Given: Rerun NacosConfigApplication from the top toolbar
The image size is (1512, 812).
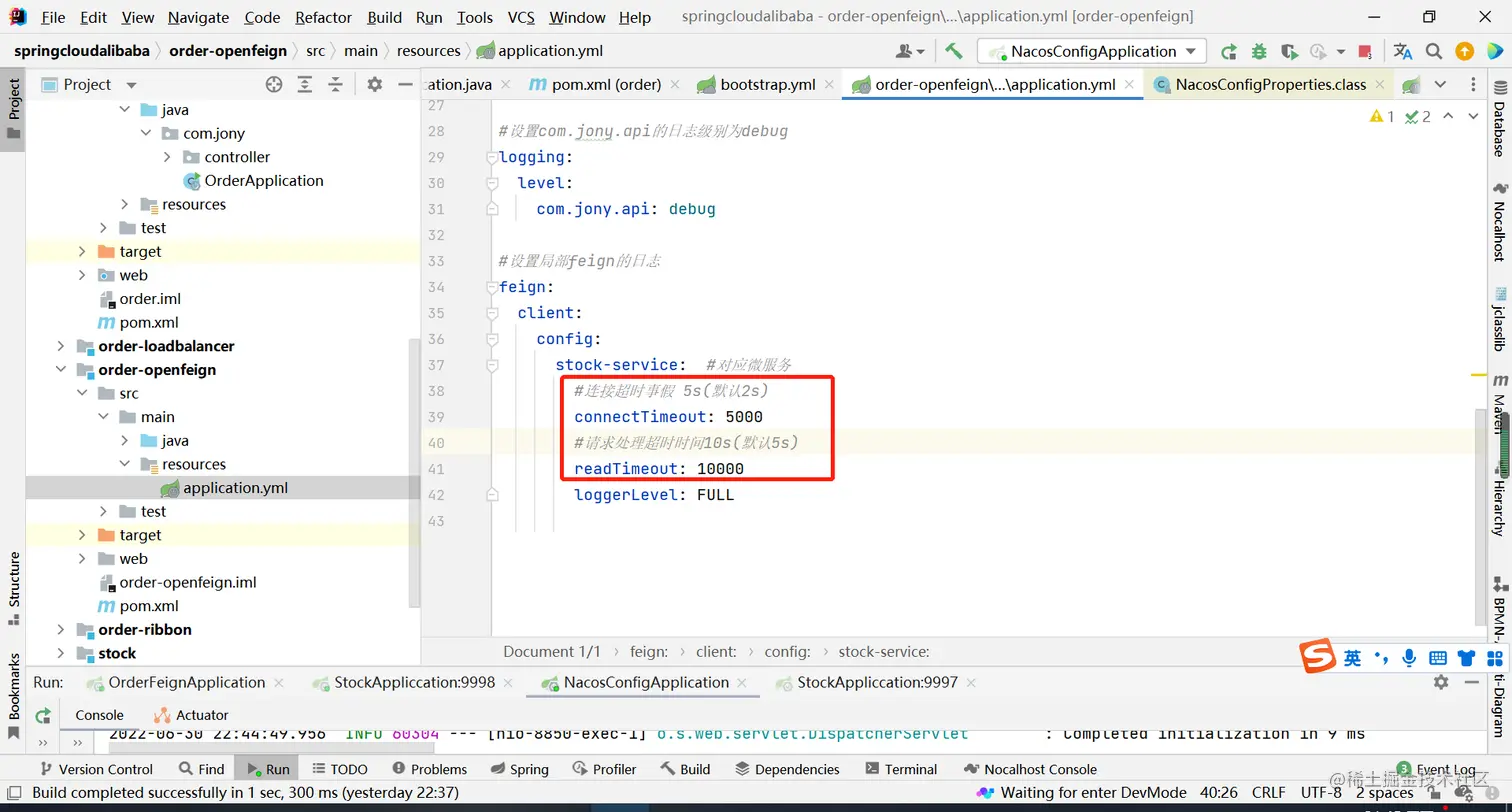Looking at the screenshot, I should point(1229,51).
